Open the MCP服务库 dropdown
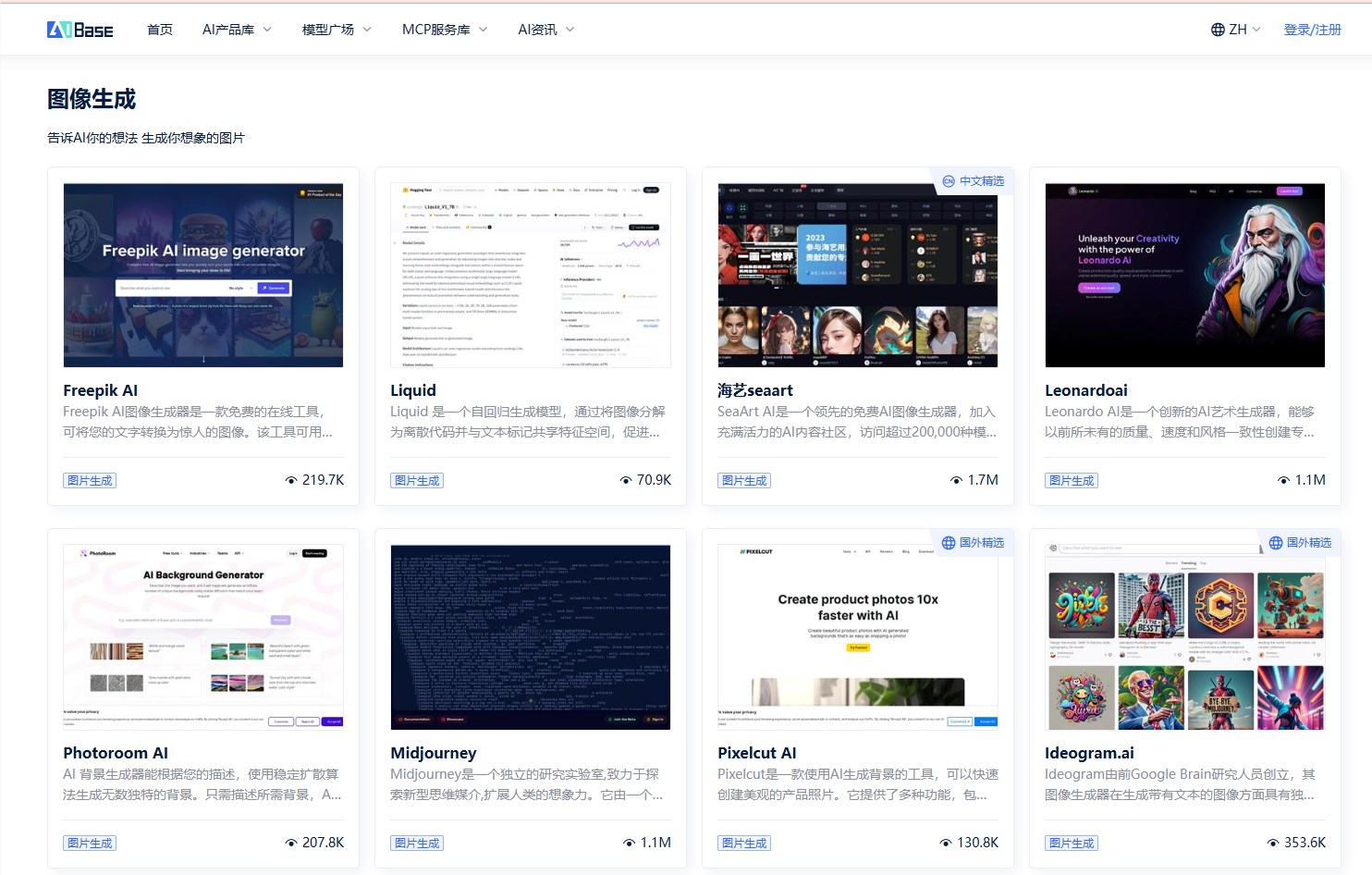Screen dimensions: 1372x875 point(444,30)
